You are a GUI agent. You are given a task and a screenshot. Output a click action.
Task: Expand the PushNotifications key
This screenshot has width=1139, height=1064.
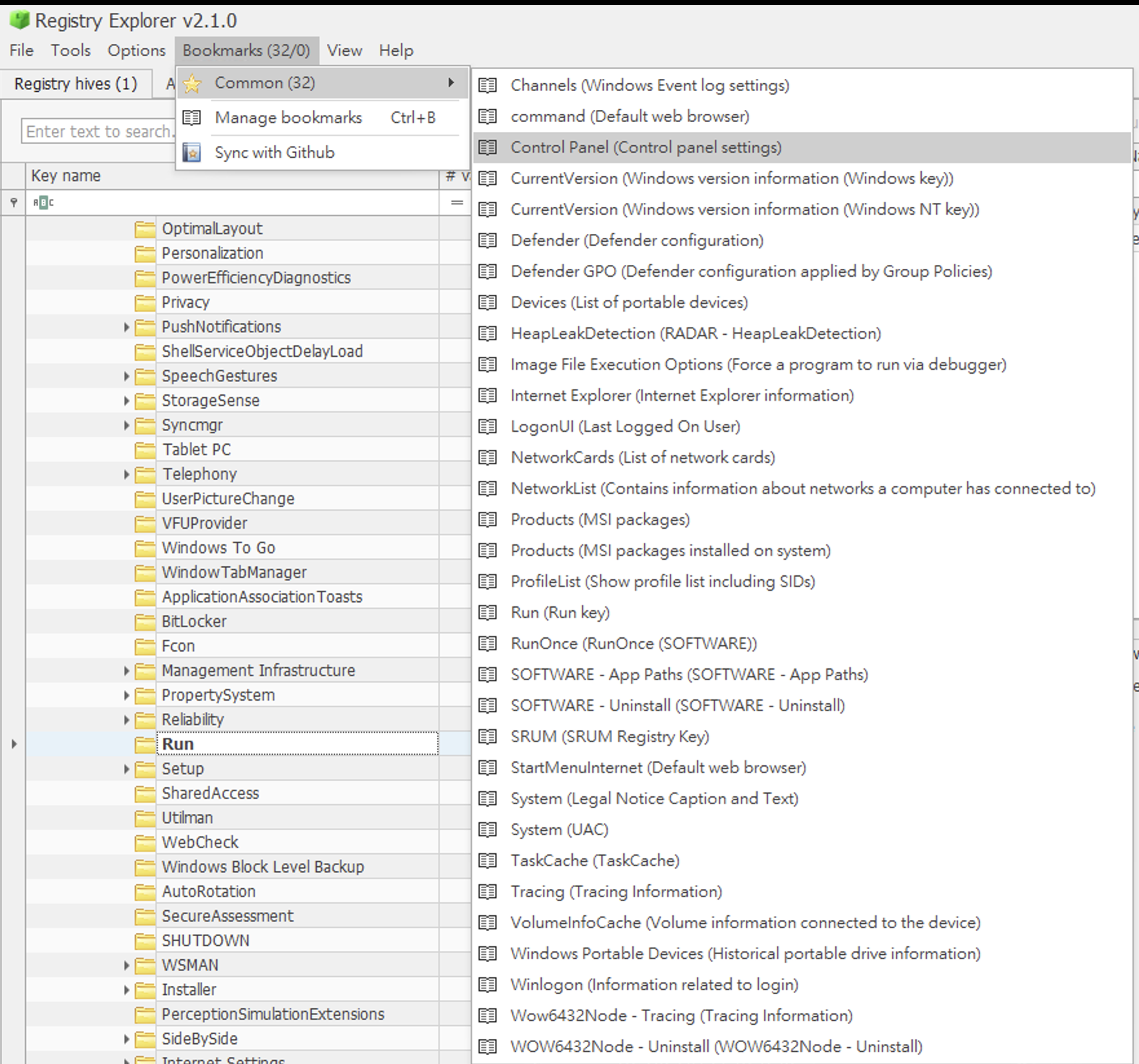pyautogui.click(x=127, y=327)
